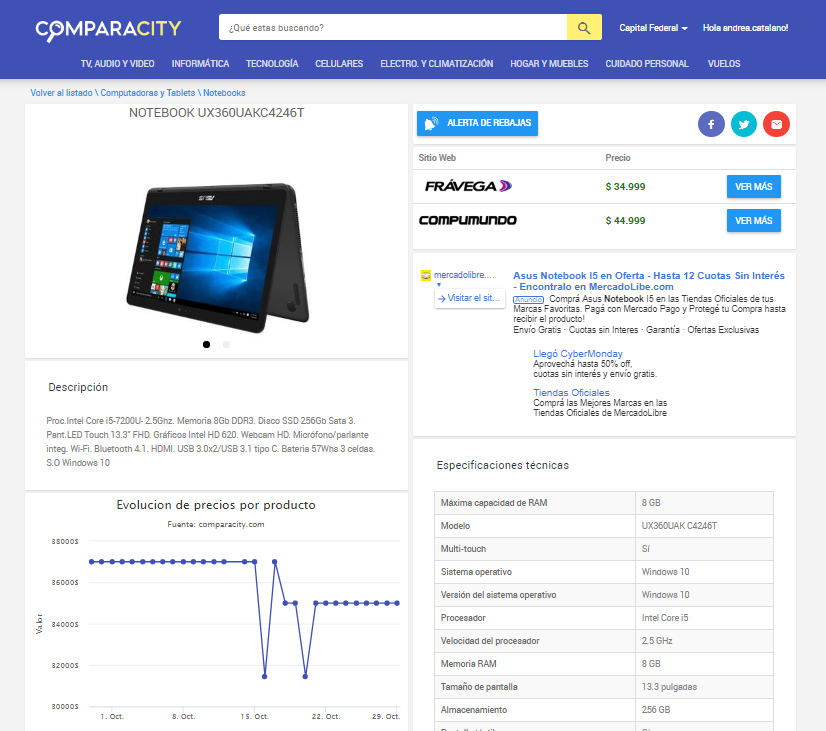Image resolution: width=826 pixels, height=731 pixels.
Task: Click the last data point near 29. Oct.
Action: (397, 603)
